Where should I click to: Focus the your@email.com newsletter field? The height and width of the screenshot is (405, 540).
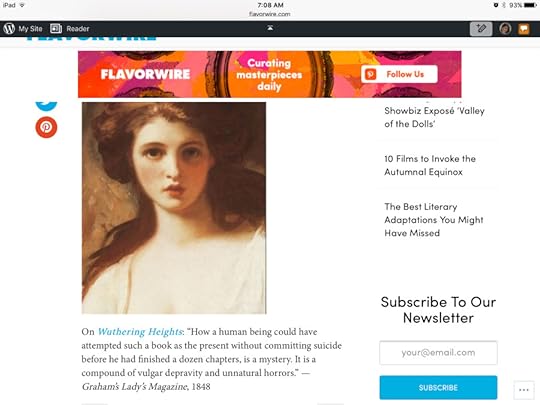438,353
